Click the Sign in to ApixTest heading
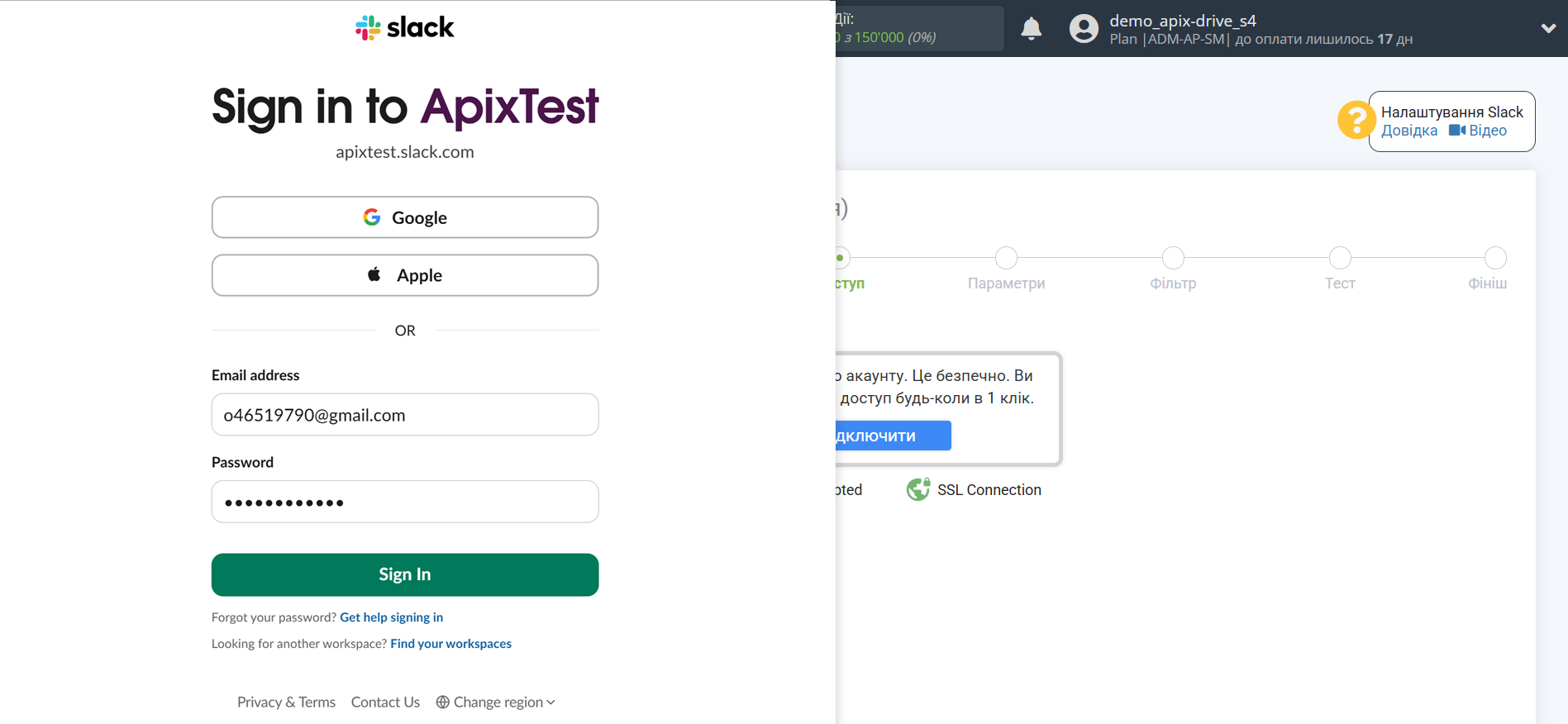Viewport: 1568px width, 724px height. 405,107
